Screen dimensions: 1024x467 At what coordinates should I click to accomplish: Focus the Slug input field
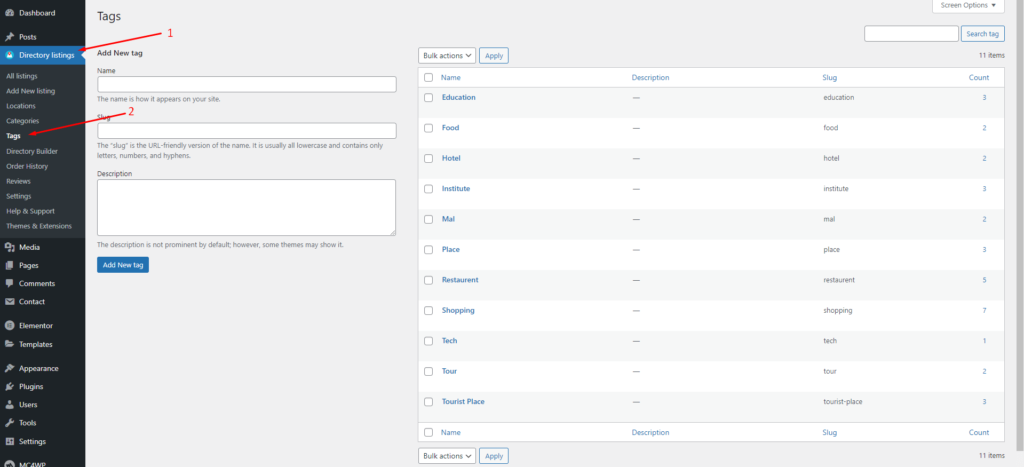pyautogui.click(x=247, y=131)
